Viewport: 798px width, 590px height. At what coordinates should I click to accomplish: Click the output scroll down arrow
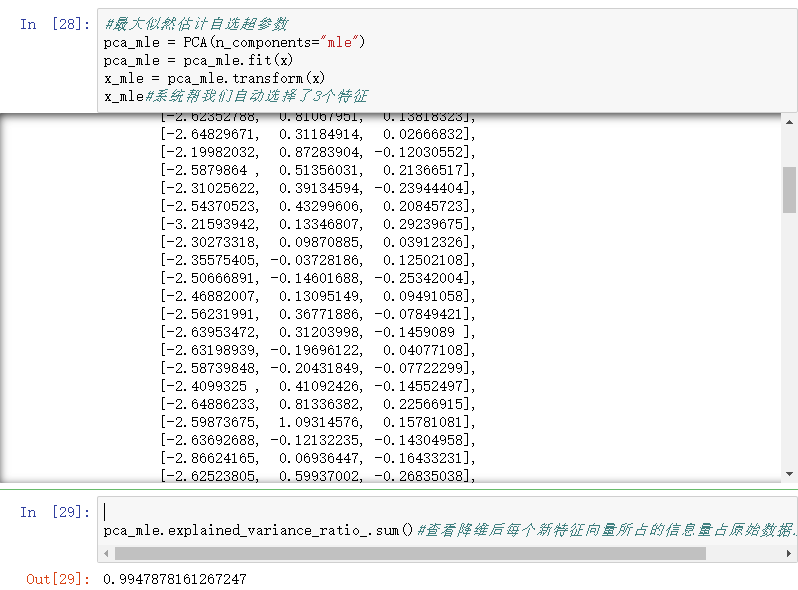click(x=789, y=474)
